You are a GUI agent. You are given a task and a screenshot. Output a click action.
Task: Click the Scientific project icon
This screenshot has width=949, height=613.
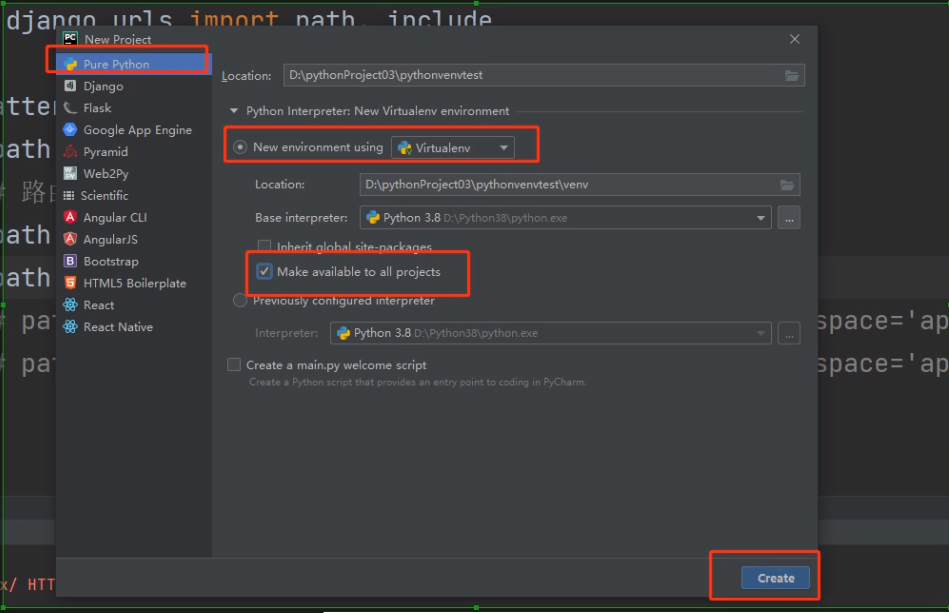(69, 195)
